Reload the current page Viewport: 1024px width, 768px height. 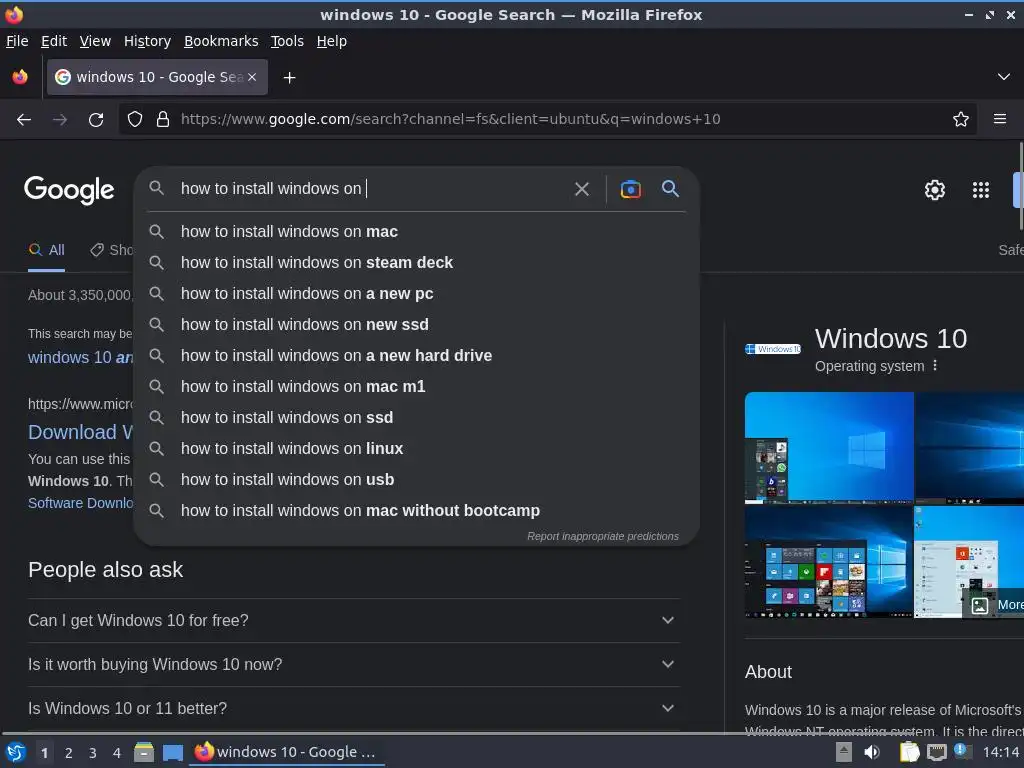coord(96,120)
